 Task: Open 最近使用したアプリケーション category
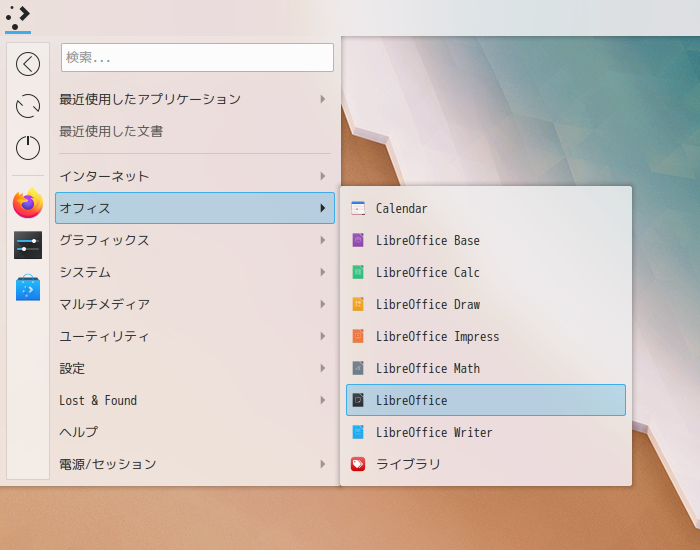(195, 99)
